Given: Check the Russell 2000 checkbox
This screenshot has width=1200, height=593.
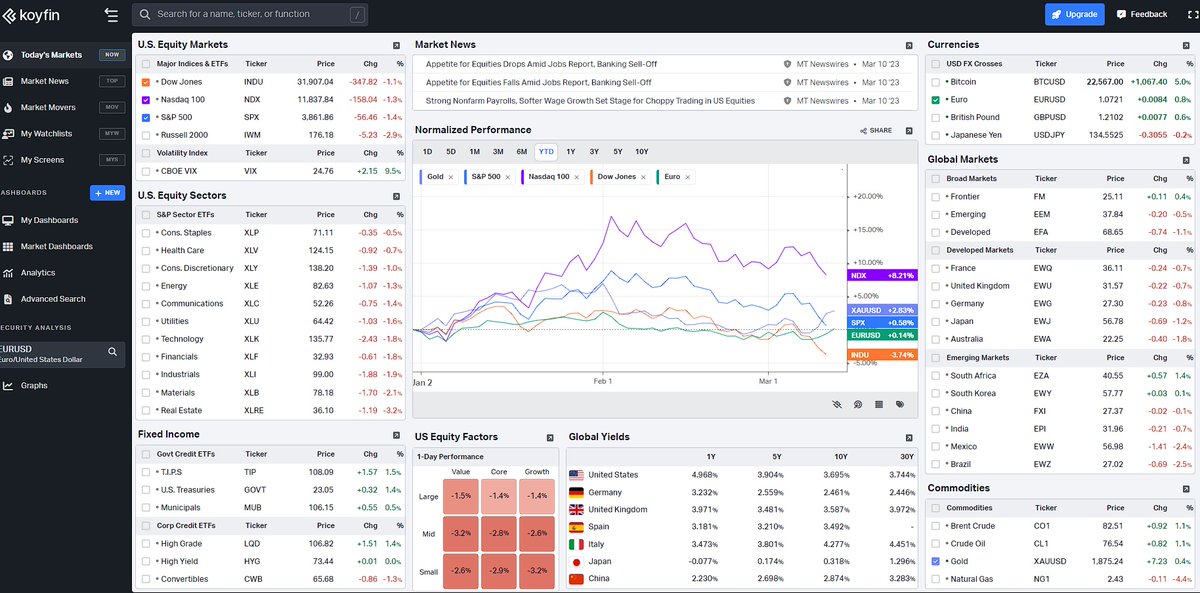Looking at the screenshot, I should point(146,134).
